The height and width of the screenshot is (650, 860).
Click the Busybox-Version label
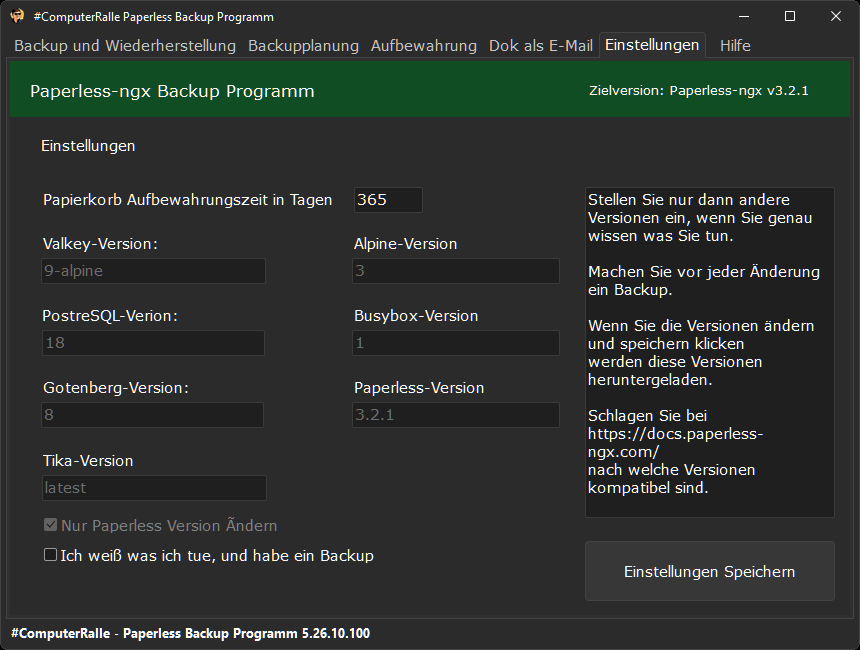coord(416,316)
